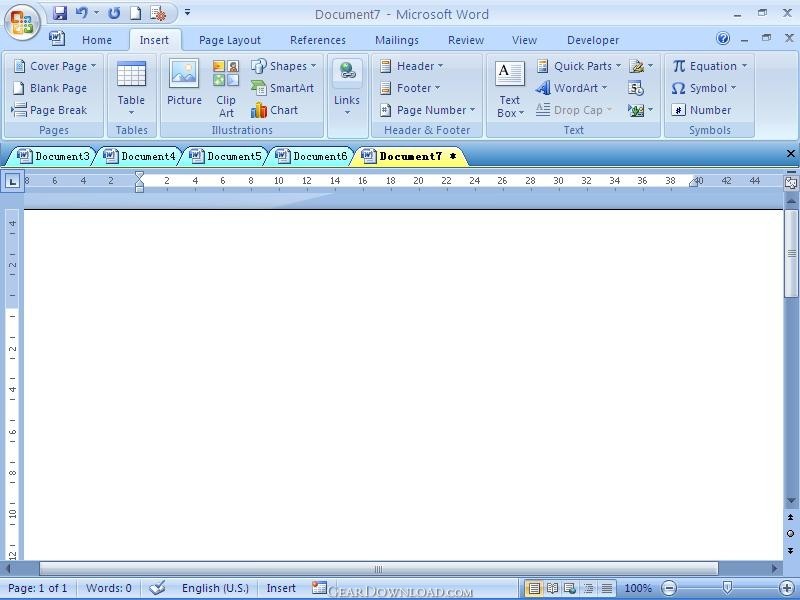The height and width of the screenshot is (600, 800).
Task: Insert a Blank Page
Action: pyautogui.click(x=49, y=88)
